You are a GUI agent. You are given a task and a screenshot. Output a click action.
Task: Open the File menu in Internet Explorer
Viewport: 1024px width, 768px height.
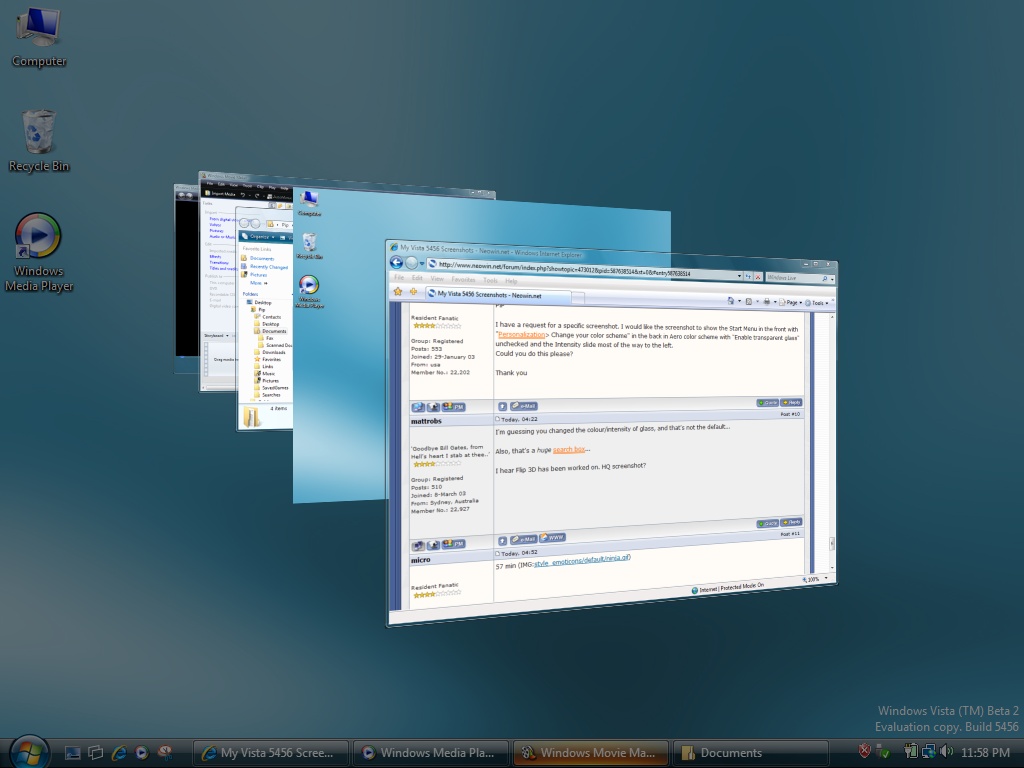[398, 277]
